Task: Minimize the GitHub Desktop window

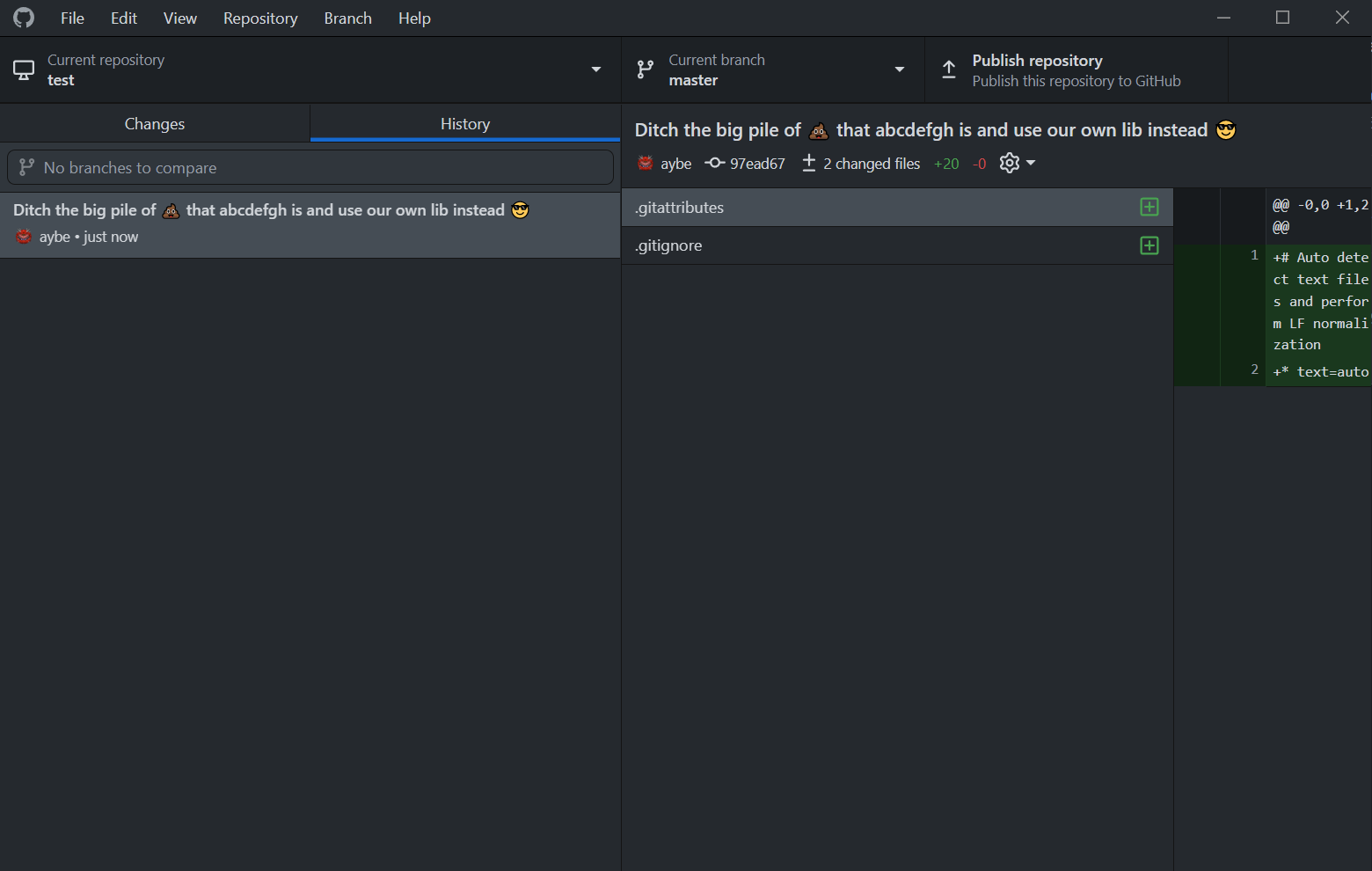Action: coord(1223,18)
